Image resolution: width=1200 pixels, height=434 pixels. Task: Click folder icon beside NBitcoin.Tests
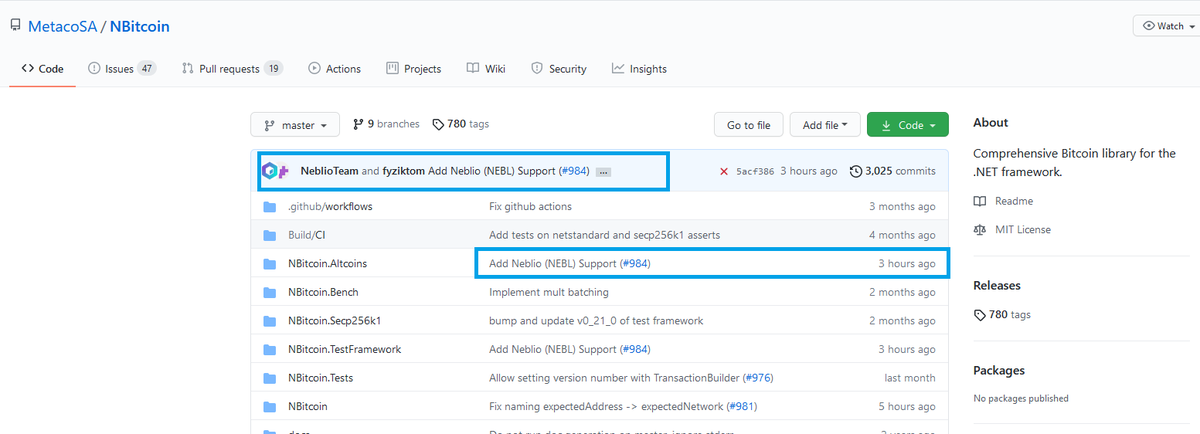(x=269, y=378)
